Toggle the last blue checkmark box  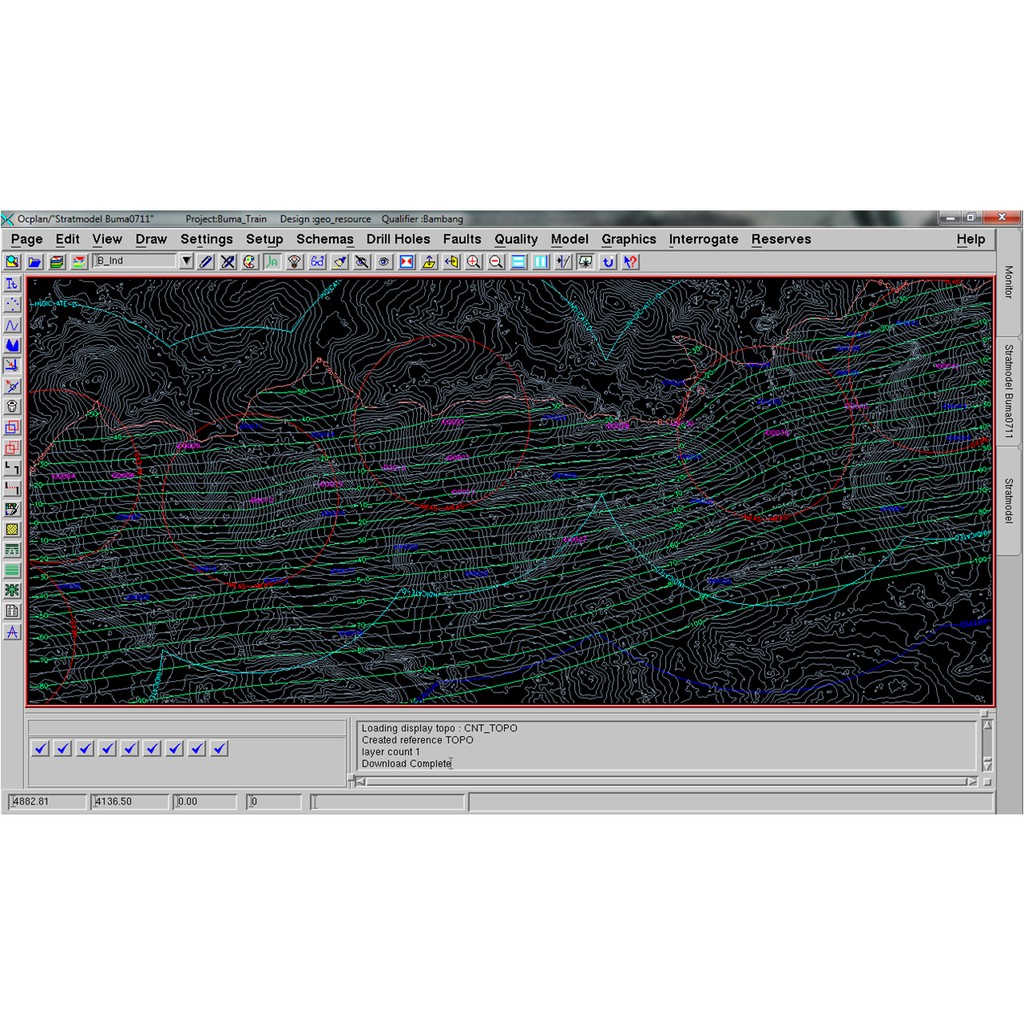[220, 748]
